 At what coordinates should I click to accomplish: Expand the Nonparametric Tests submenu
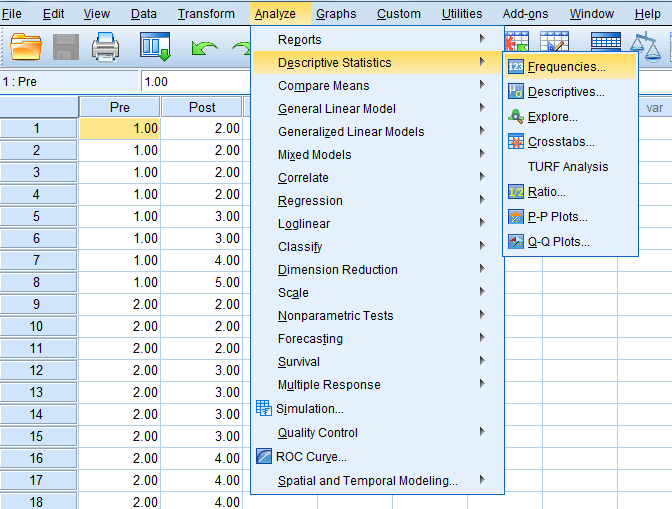pyautogui.click(x=335, y=316)
